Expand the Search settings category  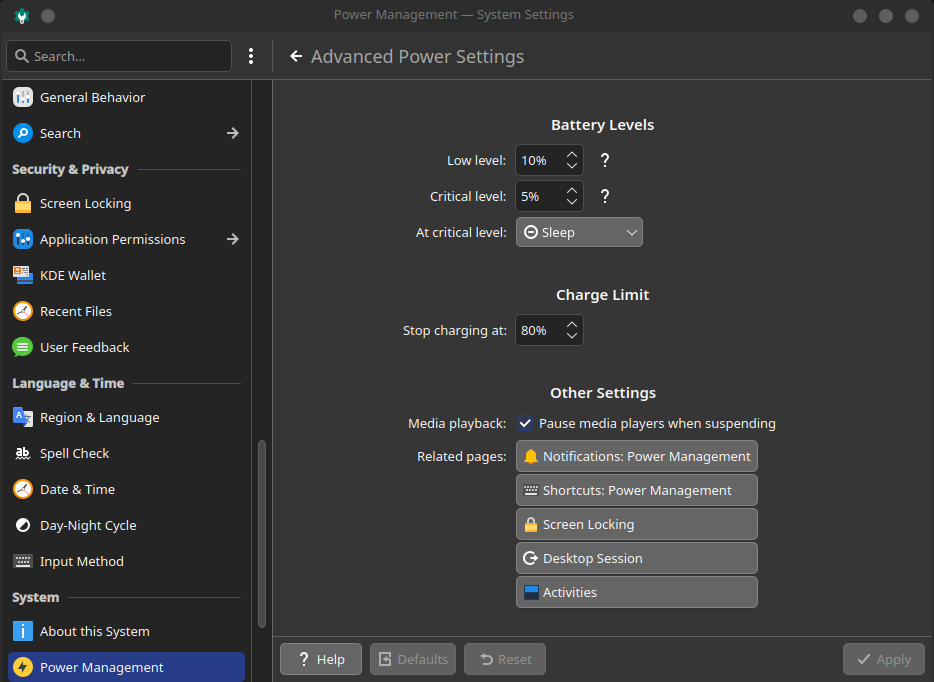232,133
